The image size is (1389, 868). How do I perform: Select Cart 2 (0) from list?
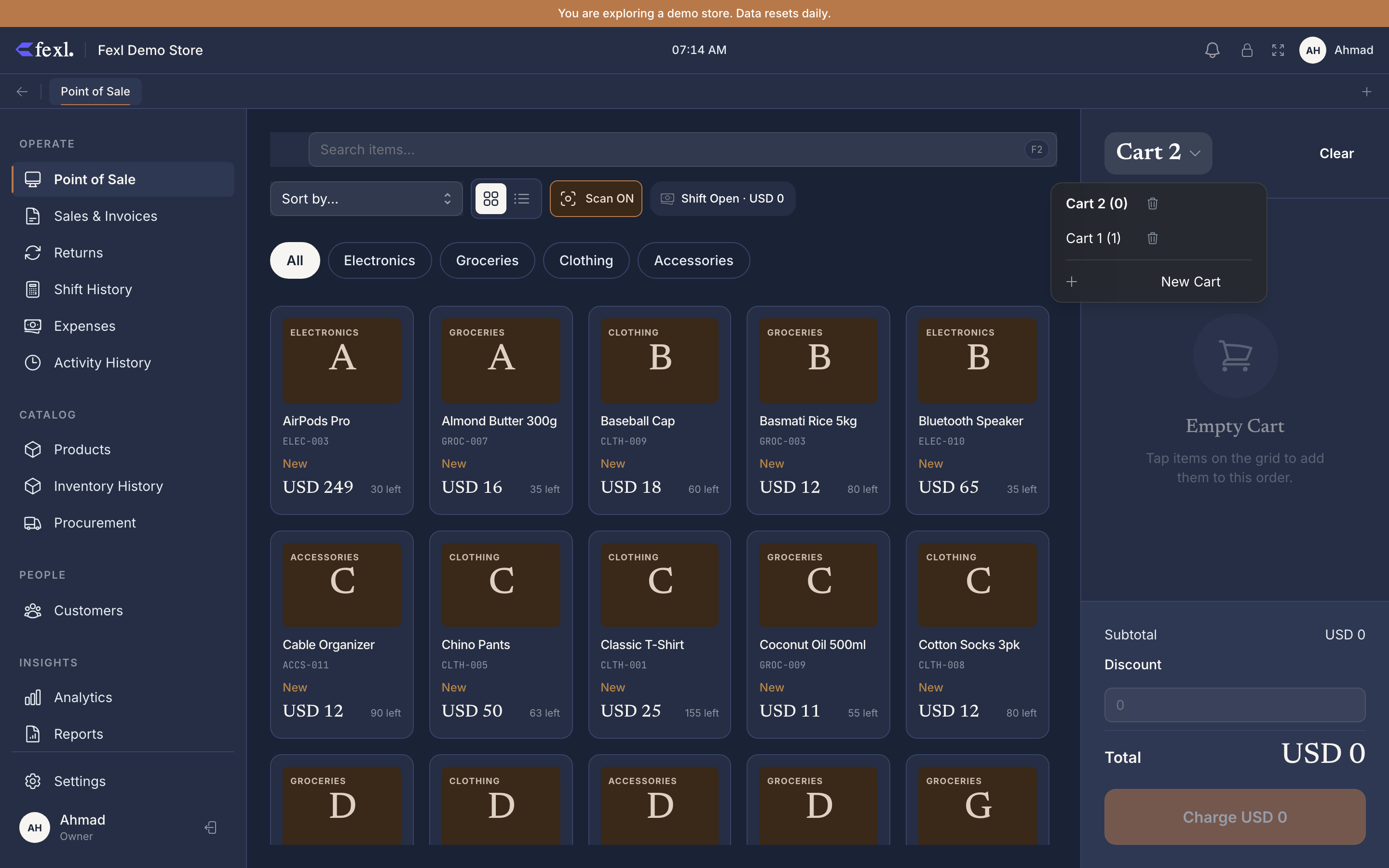(1096, 203)
